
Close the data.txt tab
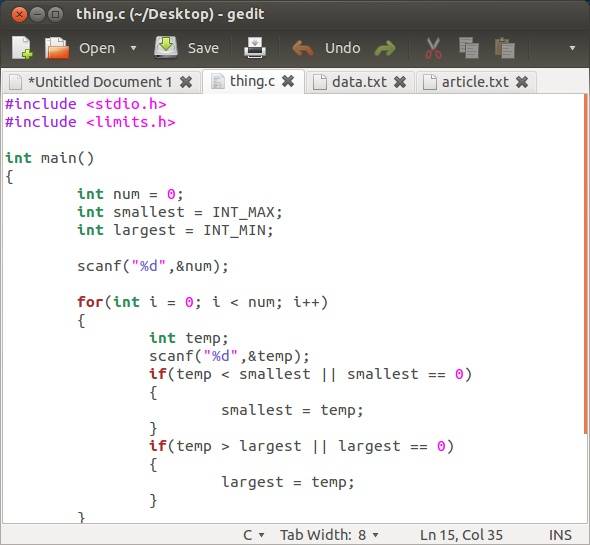[400, 82]
